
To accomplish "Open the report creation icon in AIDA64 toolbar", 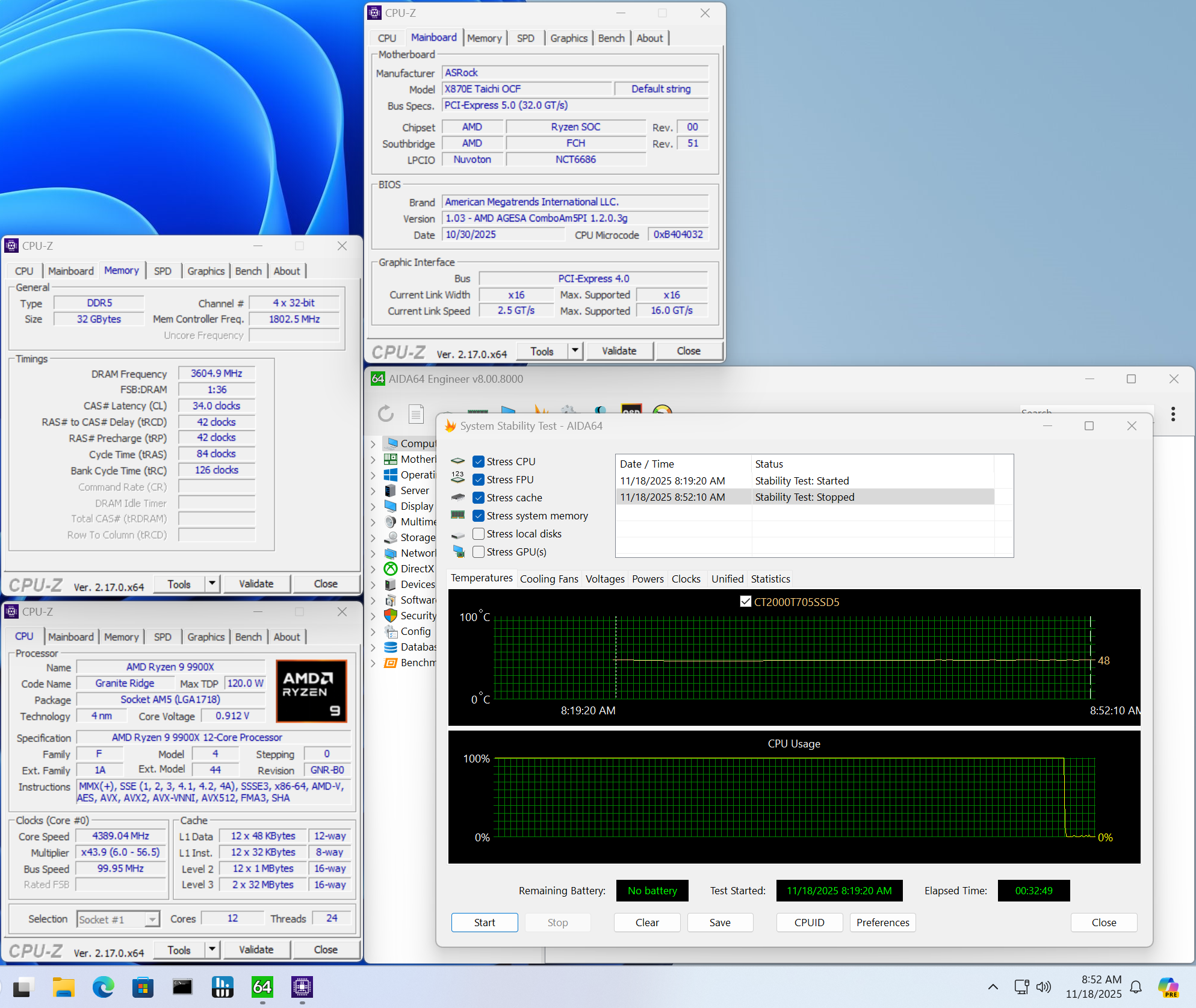I will pyautogui.click(x=416, y=413).
